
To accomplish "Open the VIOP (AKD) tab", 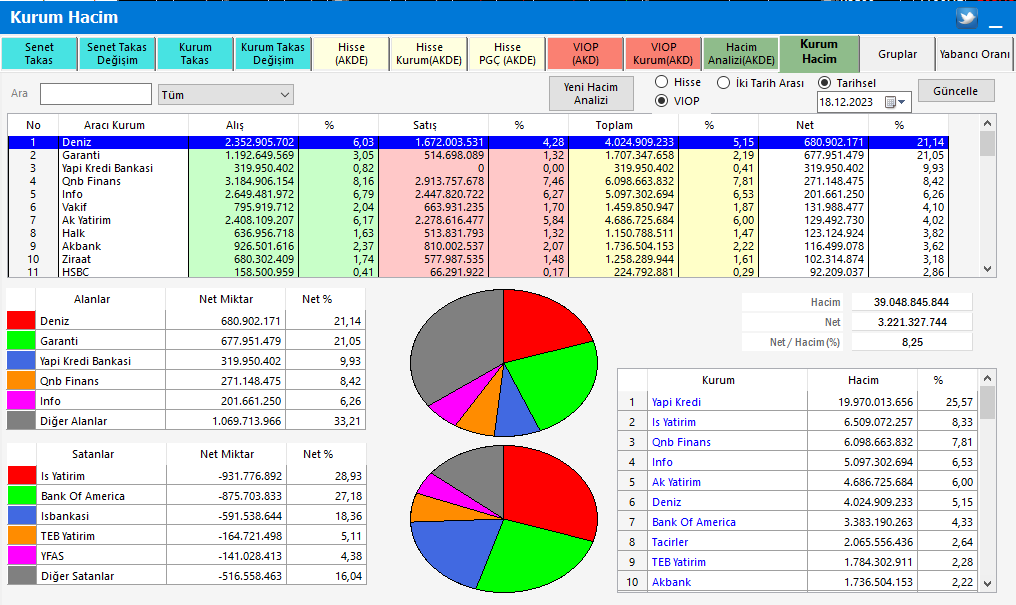I will (585, 54).
